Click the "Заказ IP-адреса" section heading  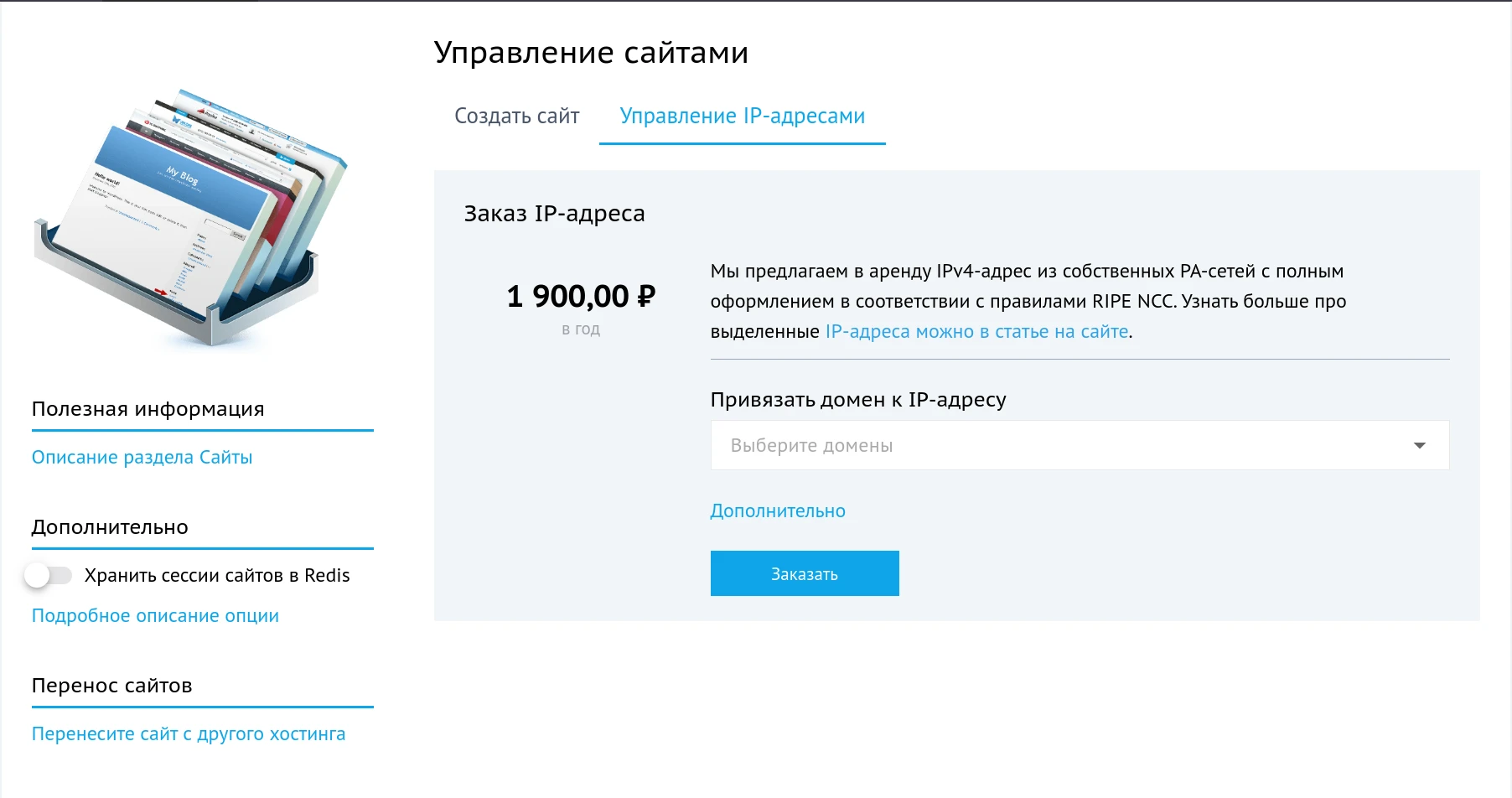click(554, 213)
